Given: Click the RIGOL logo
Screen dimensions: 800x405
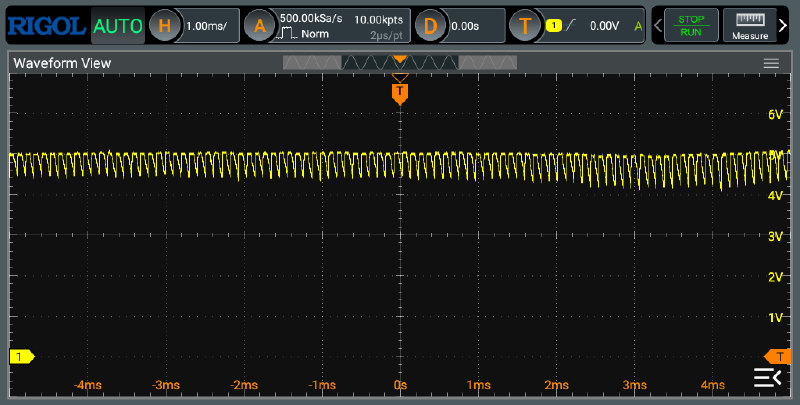Looking at the screenshot, I should pos(46,26).
